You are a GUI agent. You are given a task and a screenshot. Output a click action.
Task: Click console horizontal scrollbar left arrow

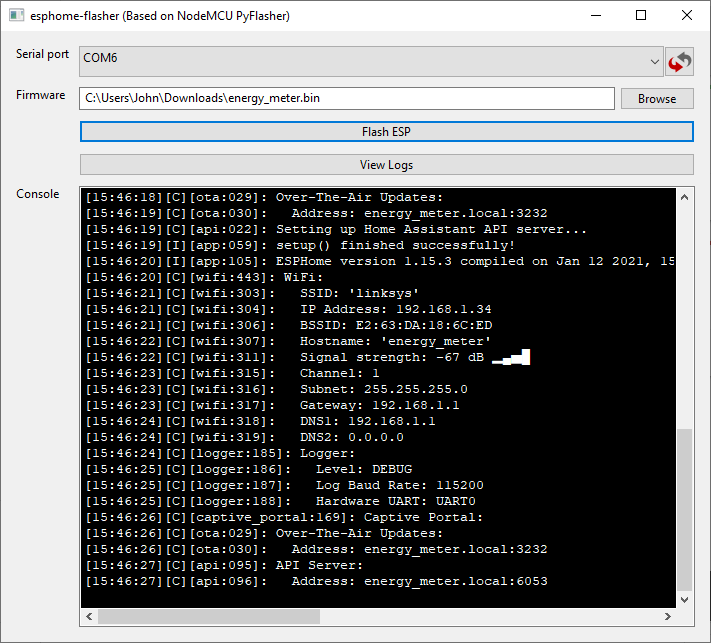[89, 616]
